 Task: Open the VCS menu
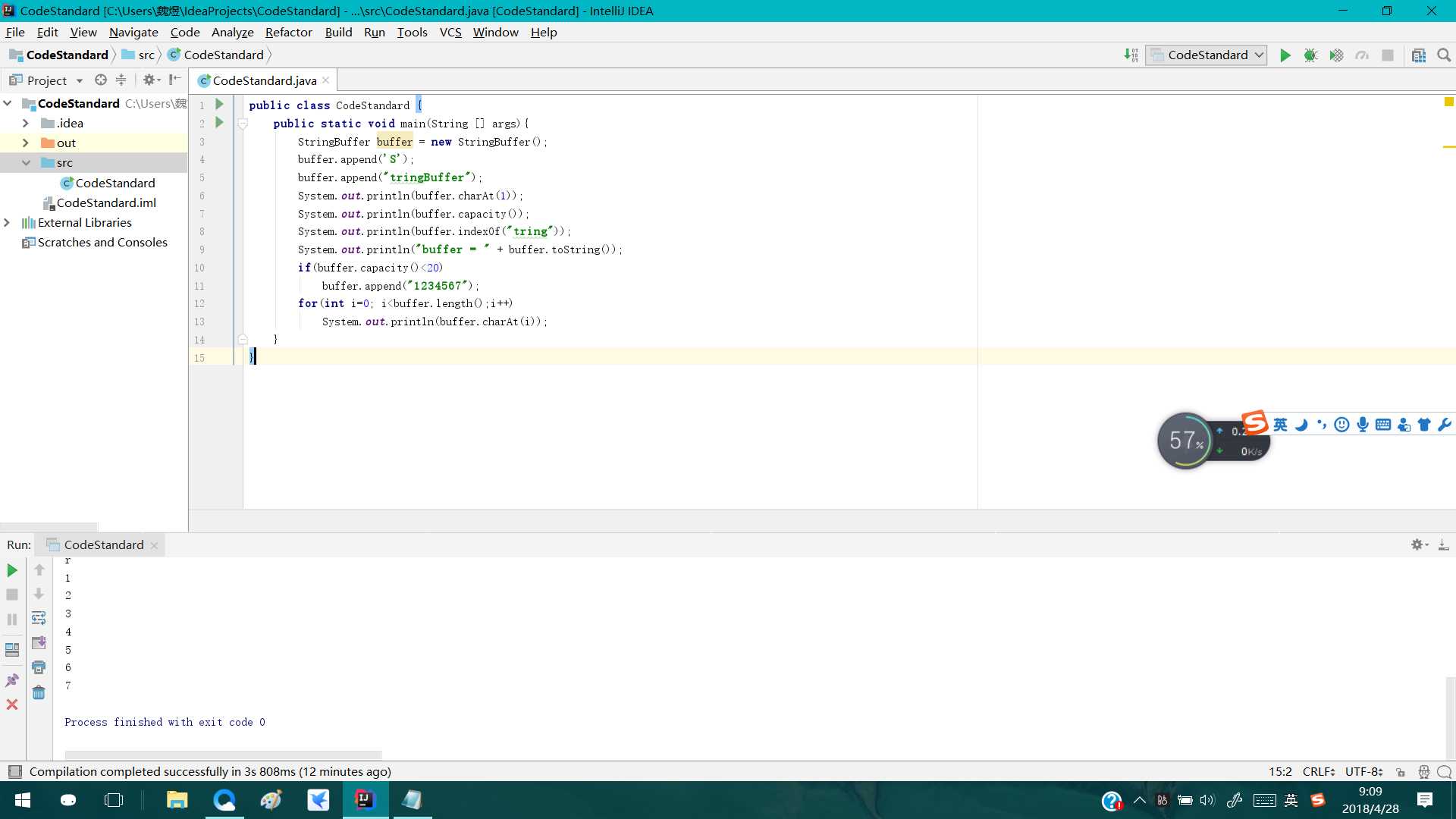(450, 32)
